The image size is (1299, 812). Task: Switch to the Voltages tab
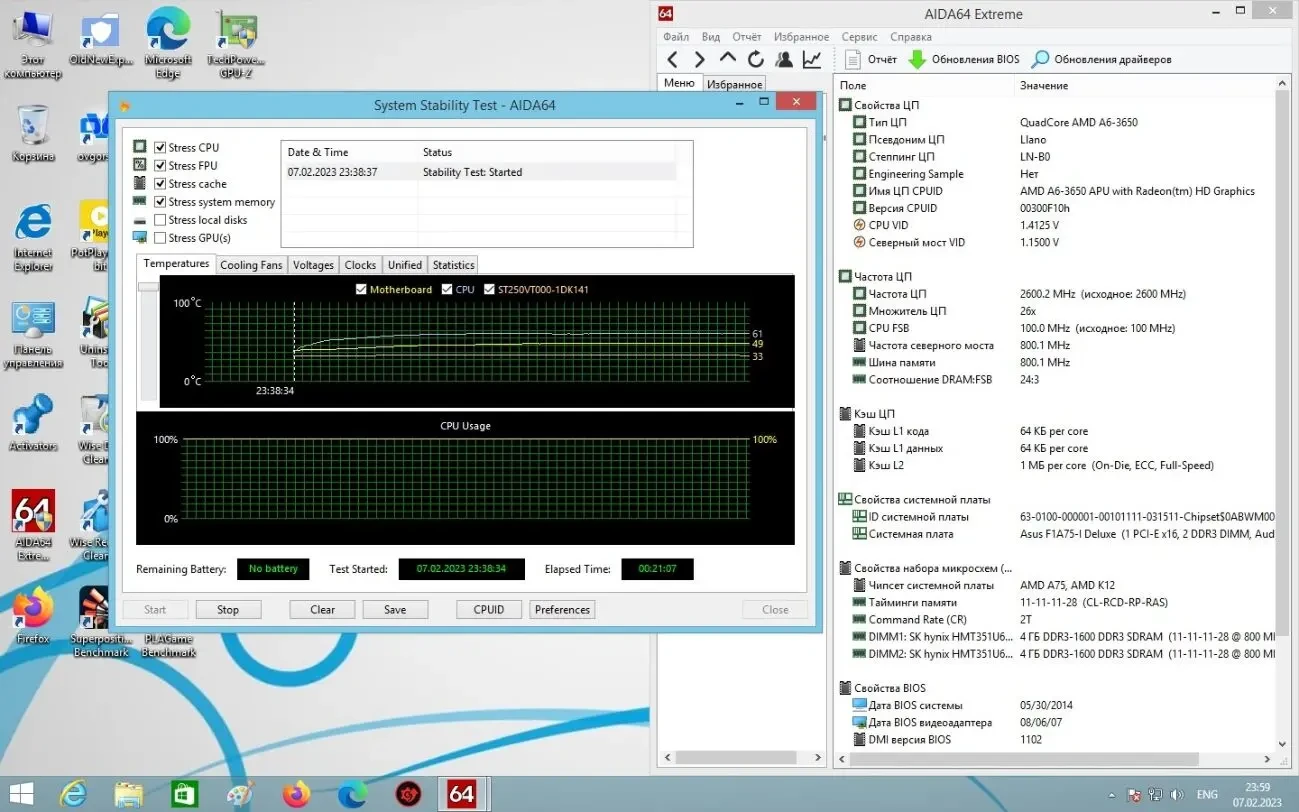coord(313,264)
